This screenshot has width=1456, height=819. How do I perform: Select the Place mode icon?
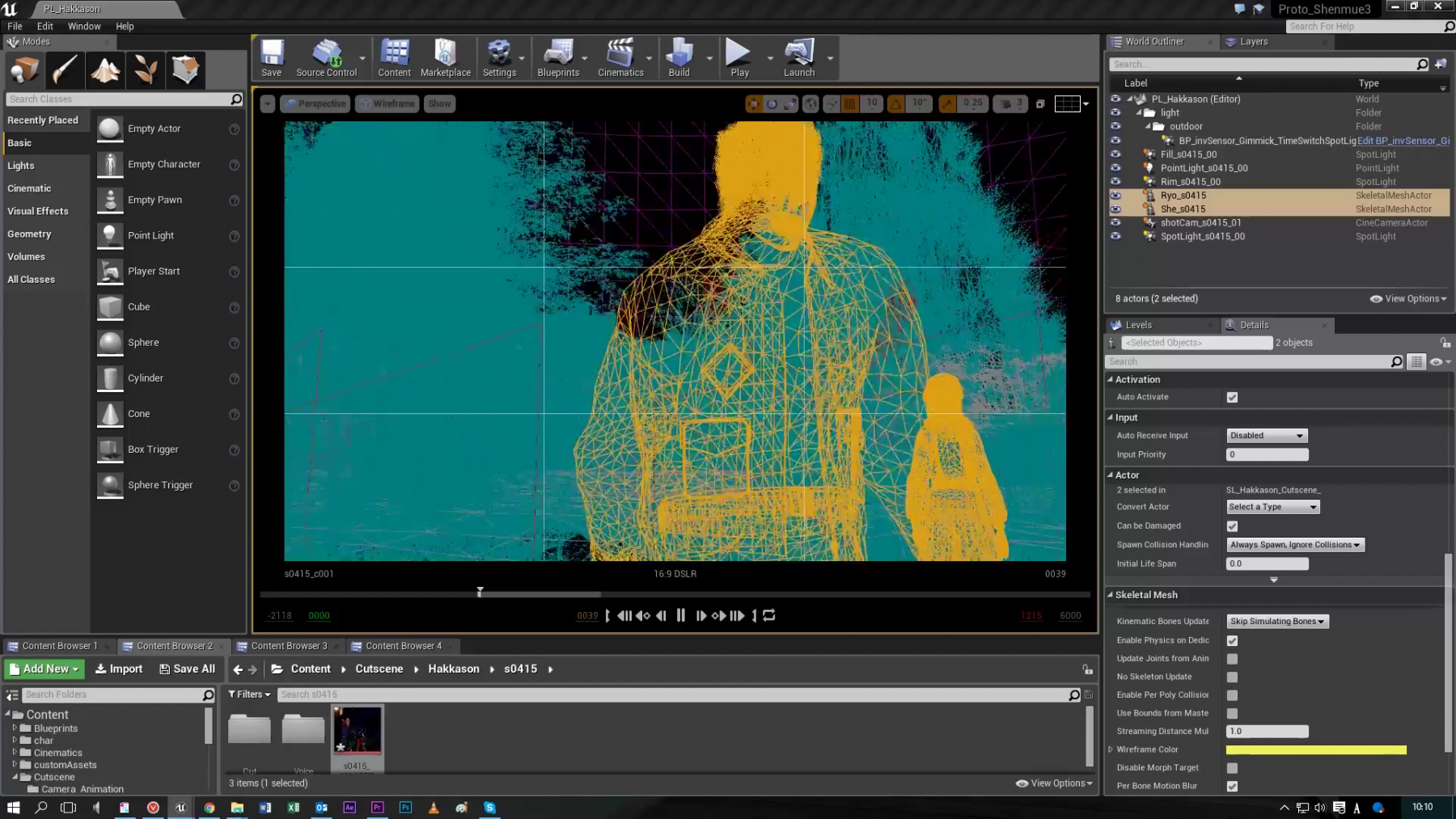(x=25, y=70)
